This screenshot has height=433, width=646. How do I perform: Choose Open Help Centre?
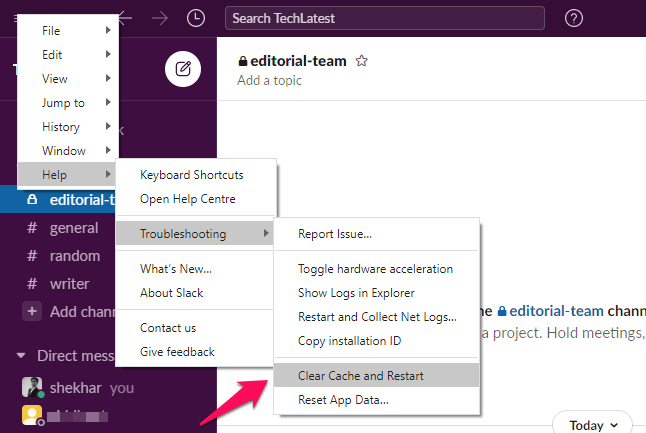(196, 199)
